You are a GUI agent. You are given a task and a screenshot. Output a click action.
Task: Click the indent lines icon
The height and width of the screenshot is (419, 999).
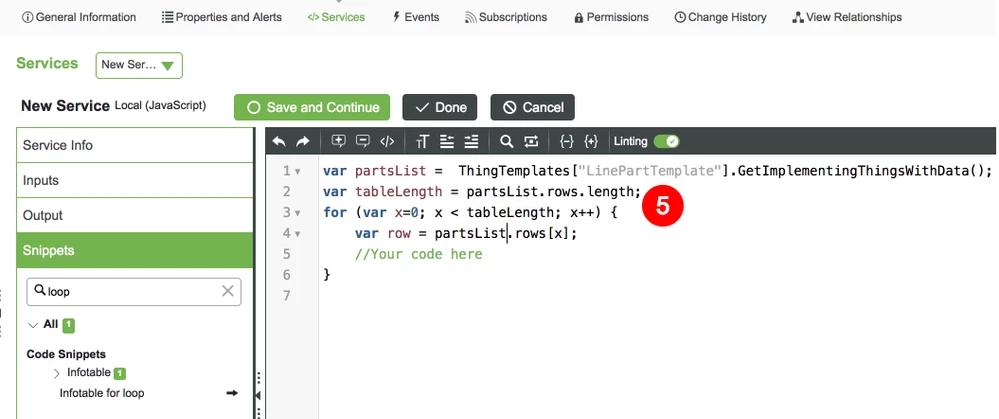(471, 141)
